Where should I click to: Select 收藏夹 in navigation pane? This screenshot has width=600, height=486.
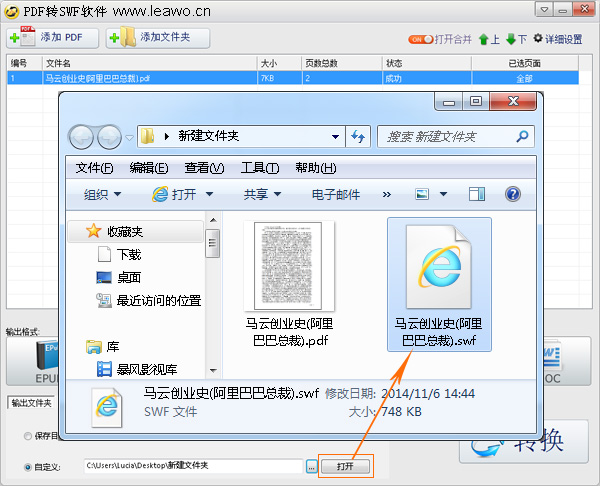[135, 231]
